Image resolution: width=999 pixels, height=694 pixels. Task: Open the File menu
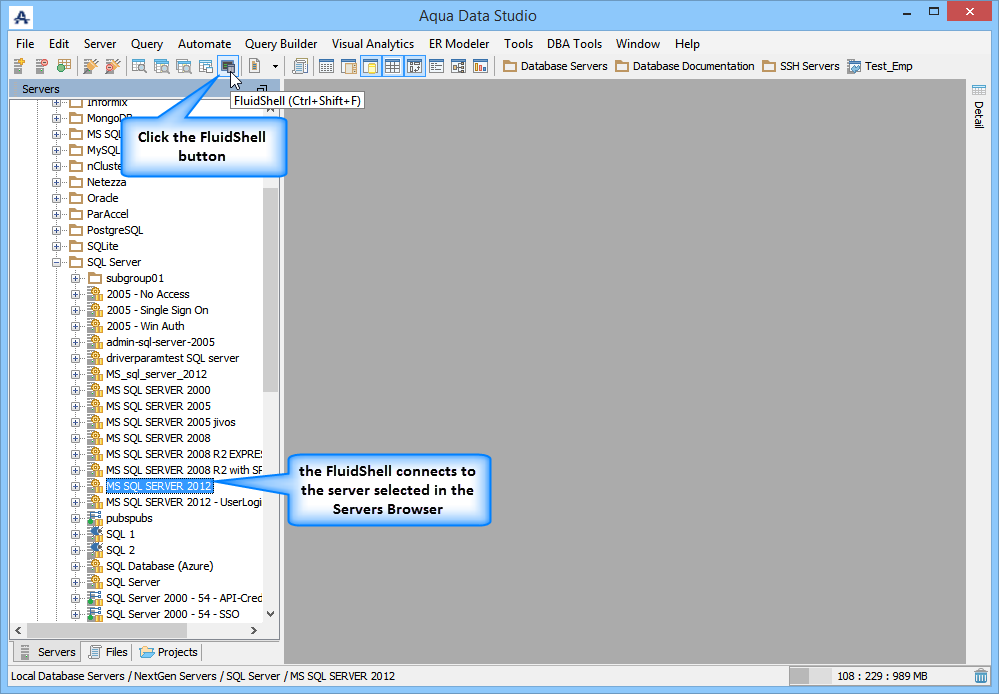[x=25, y=44]
